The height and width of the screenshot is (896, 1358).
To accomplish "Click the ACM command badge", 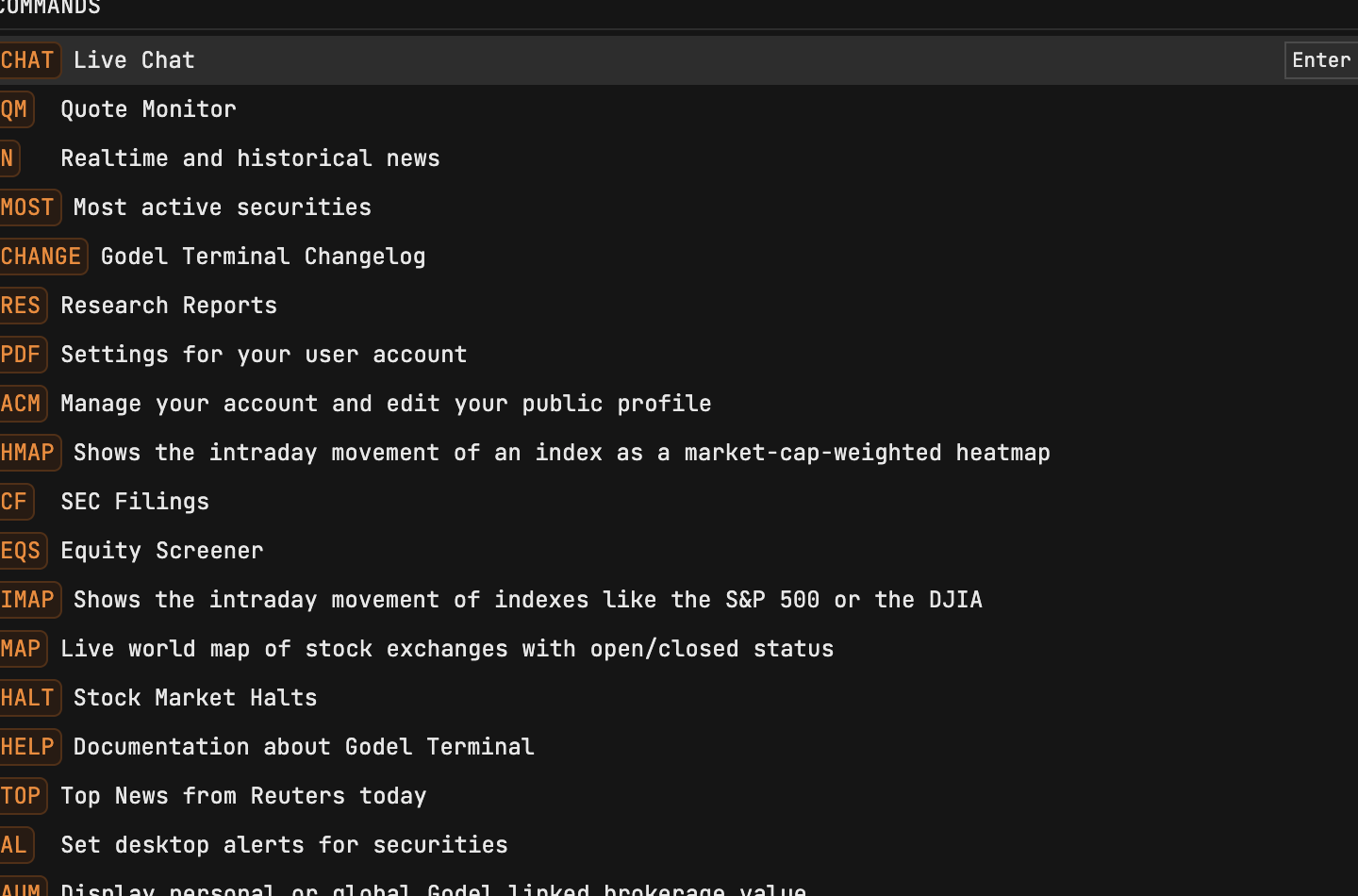I will tap(23, 404).
